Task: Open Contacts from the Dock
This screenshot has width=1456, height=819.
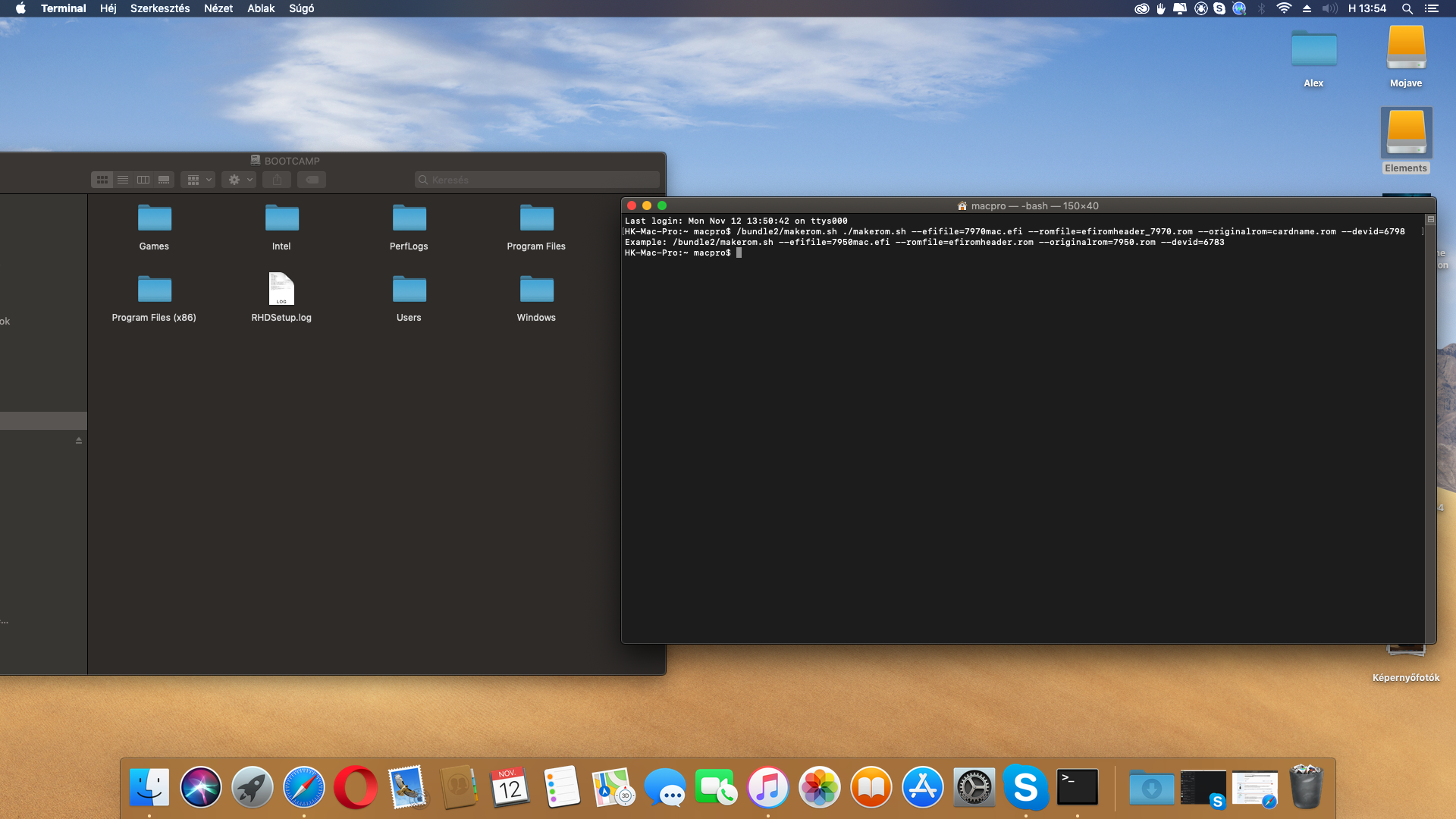Action: pyautogui.click(x=459, y=787)
